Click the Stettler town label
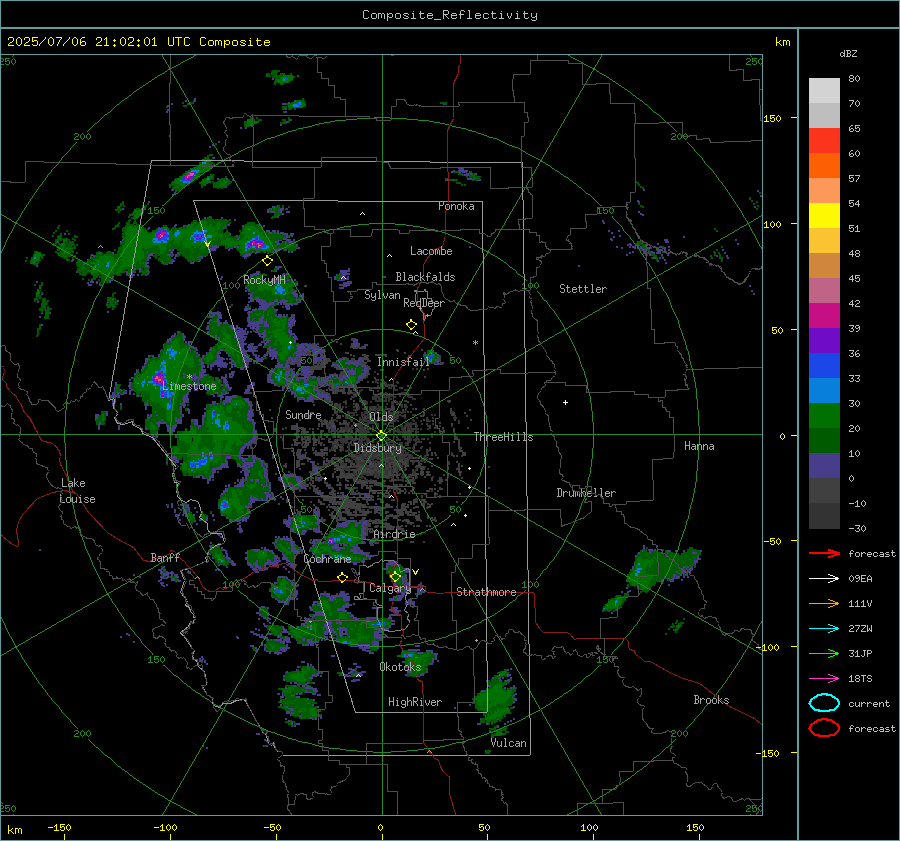Image resolution: width=900 pixels, height=841 pixels. [x=583, y=289]
